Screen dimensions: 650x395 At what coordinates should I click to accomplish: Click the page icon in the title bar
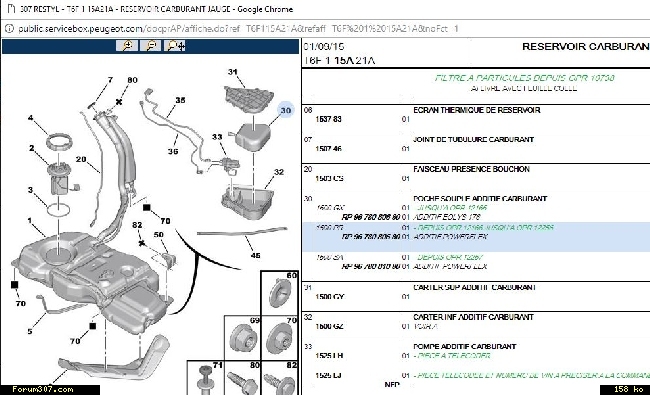(11, 9)
